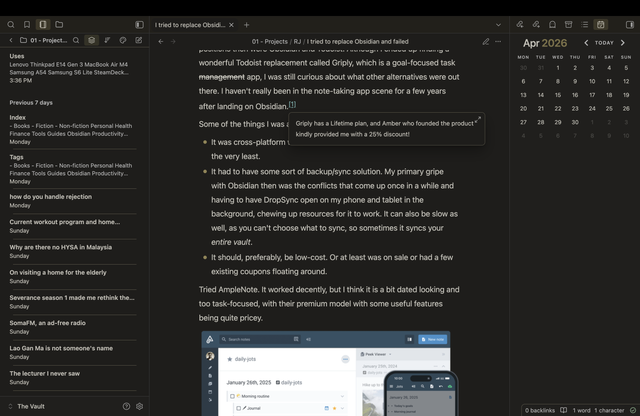640x416 pixels.
Task: Open 'Severance season 1 made me rethink the...'
Action: click(73, 302)
